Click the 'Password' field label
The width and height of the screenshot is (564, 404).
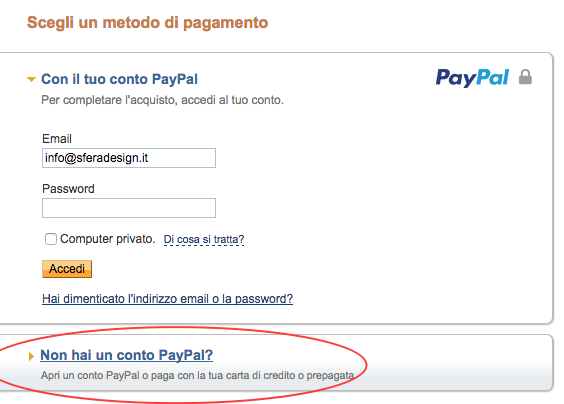pos(68,189)
